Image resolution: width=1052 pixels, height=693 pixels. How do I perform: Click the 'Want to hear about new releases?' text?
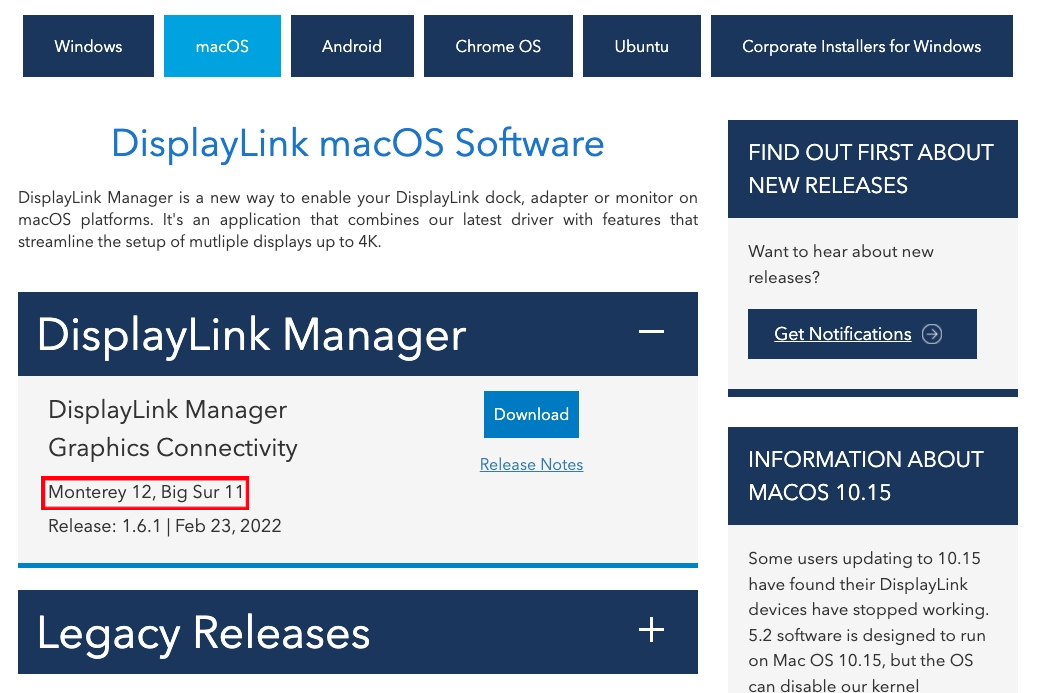(x=841, y=264)
